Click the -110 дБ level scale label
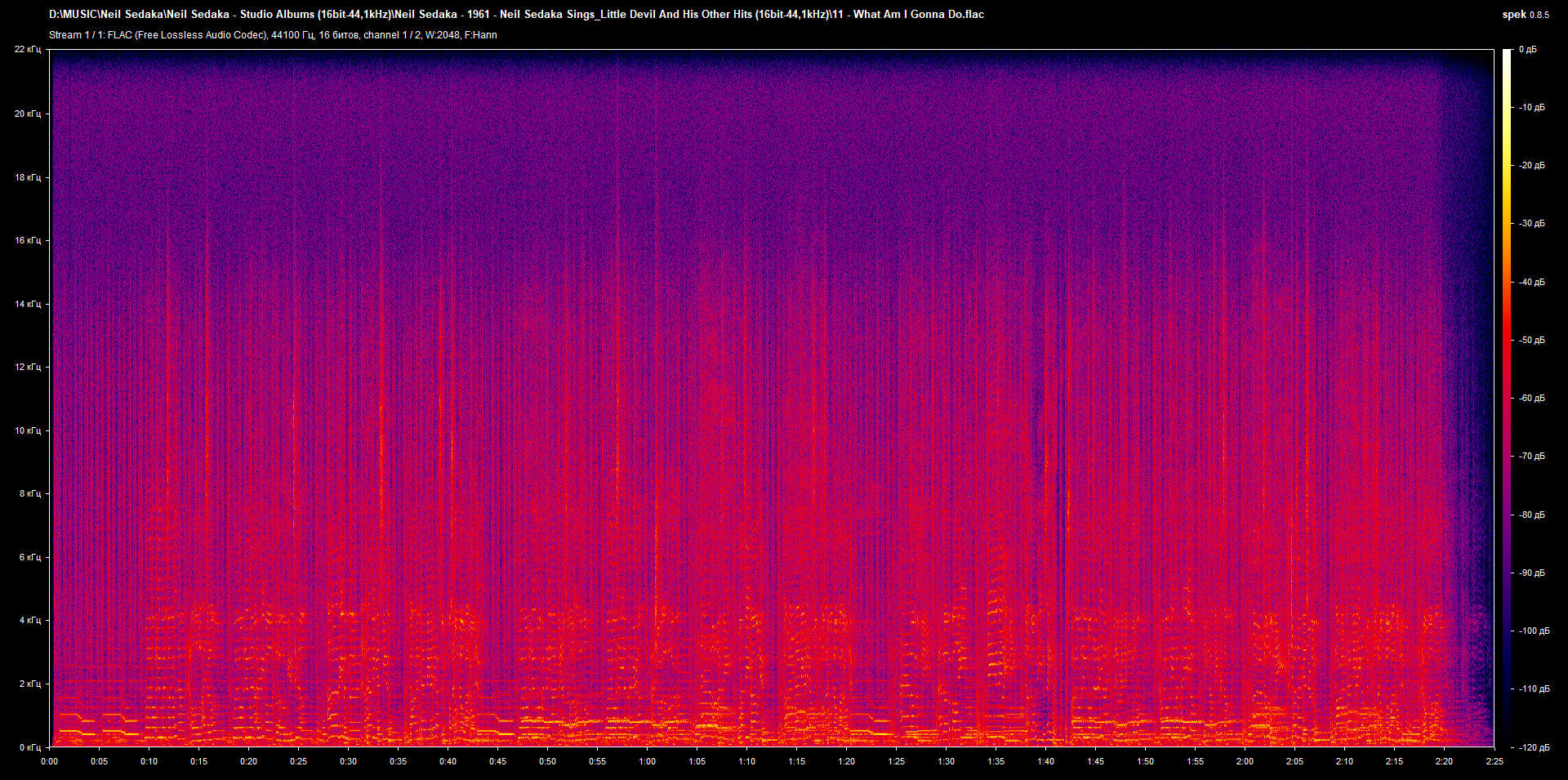This screenshot has height=780, width=1568. (1534, 689)
